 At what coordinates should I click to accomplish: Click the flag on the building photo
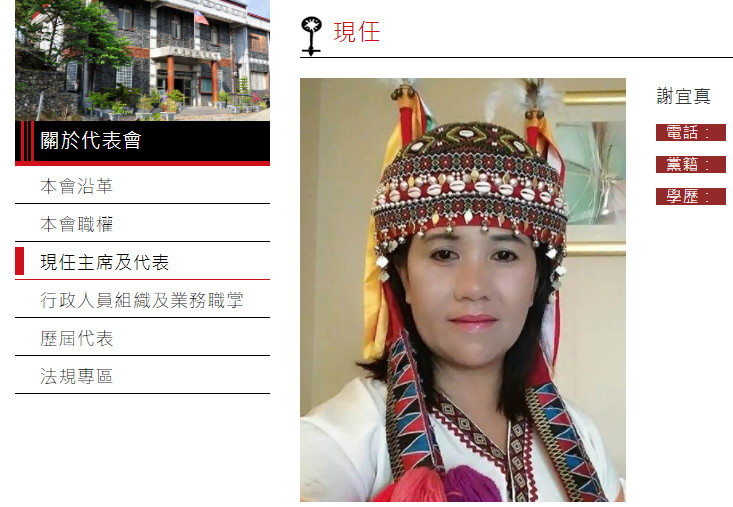pyautogui.click(x=201, y=17)
